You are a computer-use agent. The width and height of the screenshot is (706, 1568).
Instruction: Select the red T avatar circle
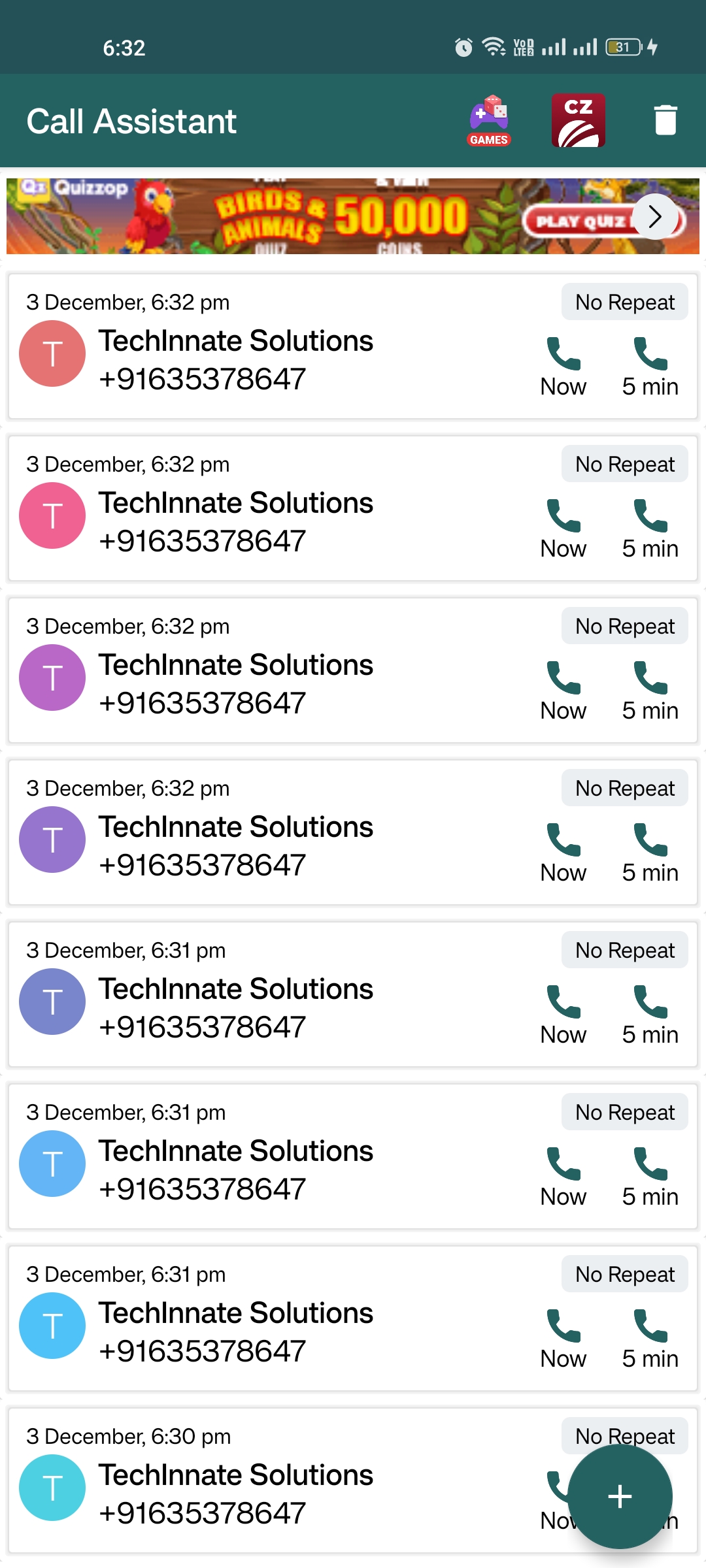pos(52,353)
